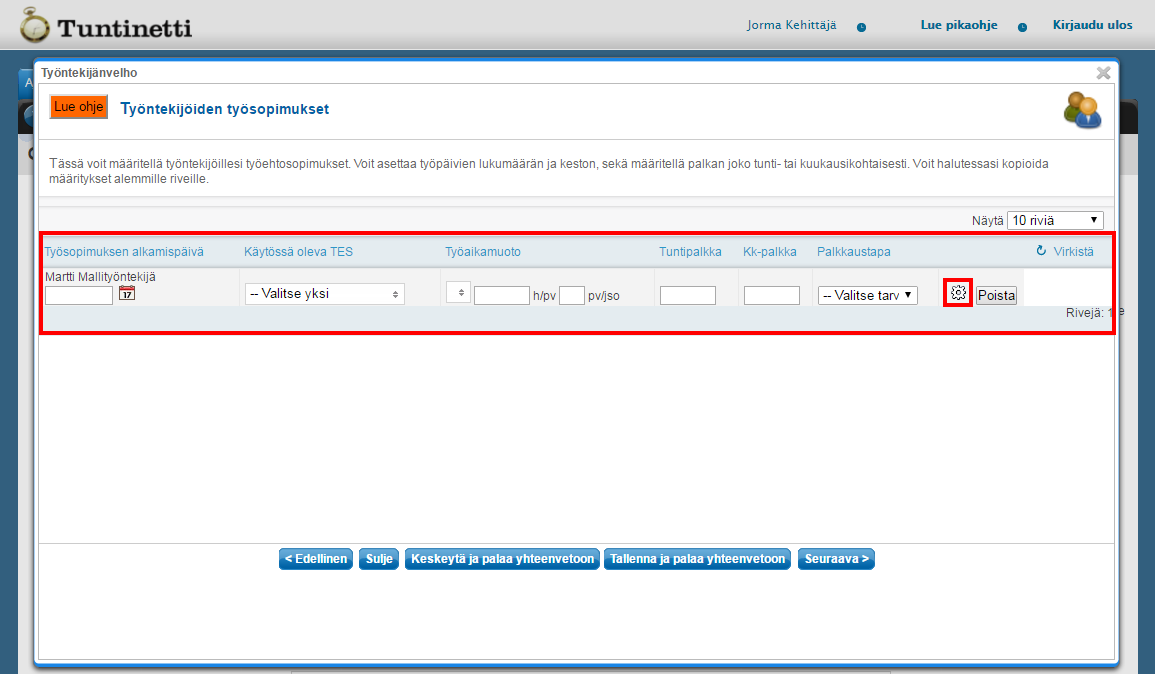This screenshot has height=674, width=1155.
Task: Focus the Kk-palkka input field
Action: [x=771, y=295]
